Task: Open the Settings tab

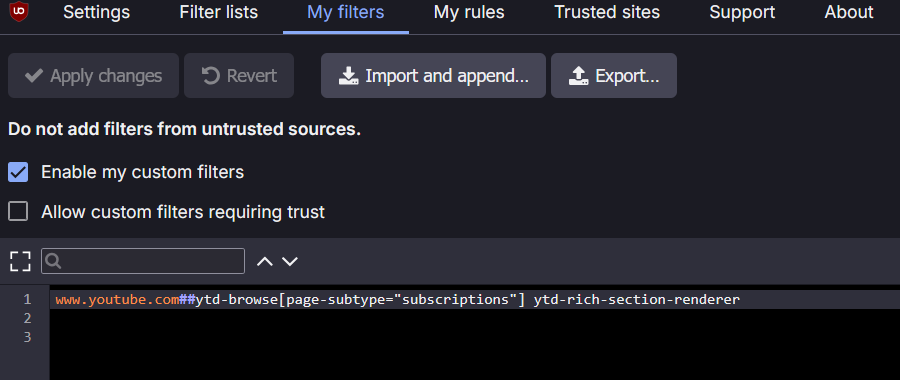Action: click(x=96, y=12)
